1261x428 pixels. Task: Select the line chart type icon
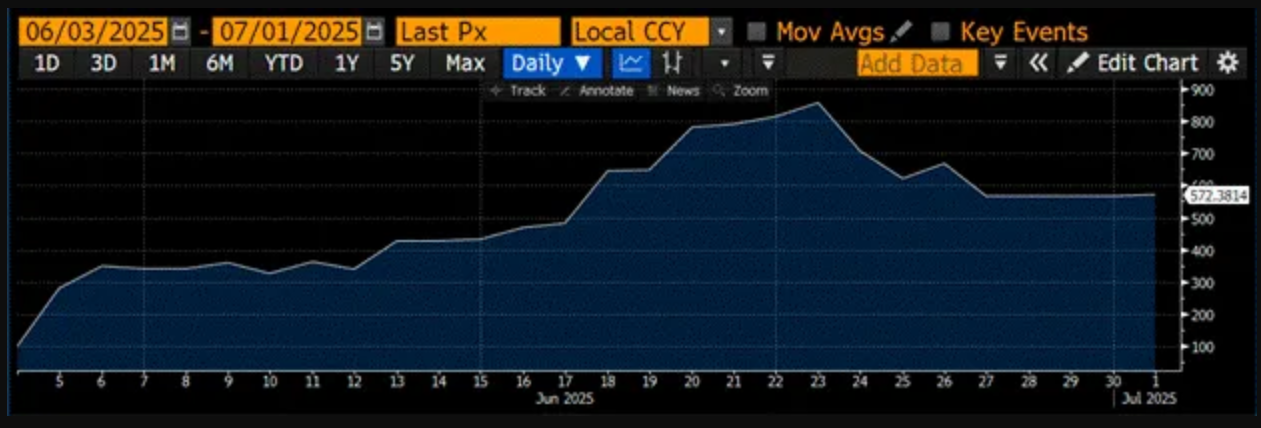pyautogui.click(x=631, y=64)
